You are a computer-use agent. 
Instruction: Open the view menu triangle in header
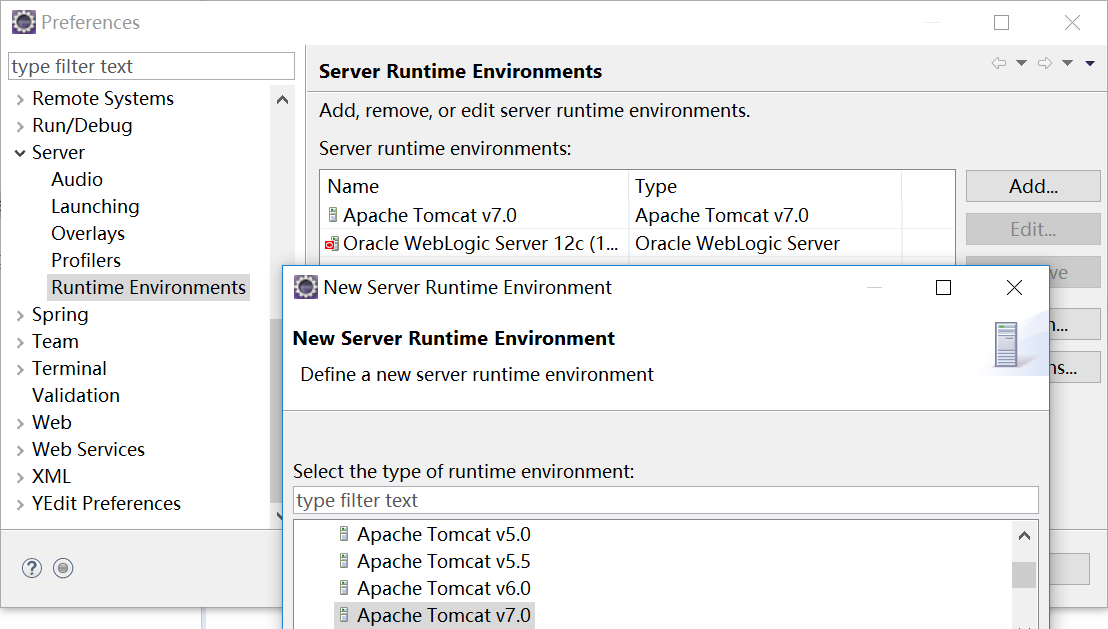point(1090,63)
